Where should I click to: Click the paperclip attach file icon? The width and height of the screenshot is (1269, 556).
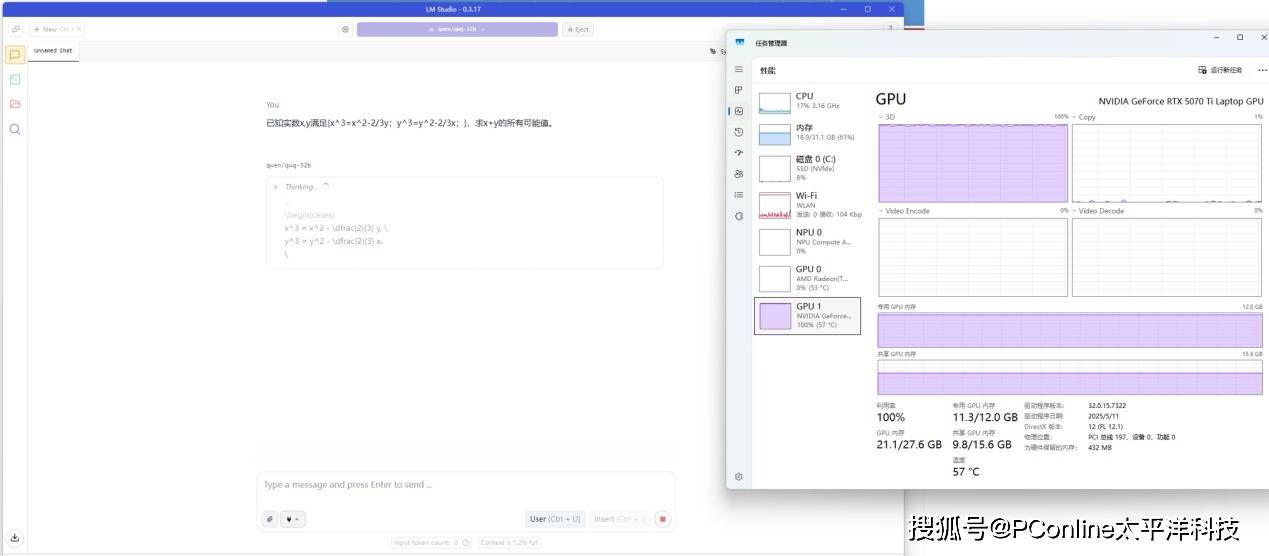[x=269, y=519]
